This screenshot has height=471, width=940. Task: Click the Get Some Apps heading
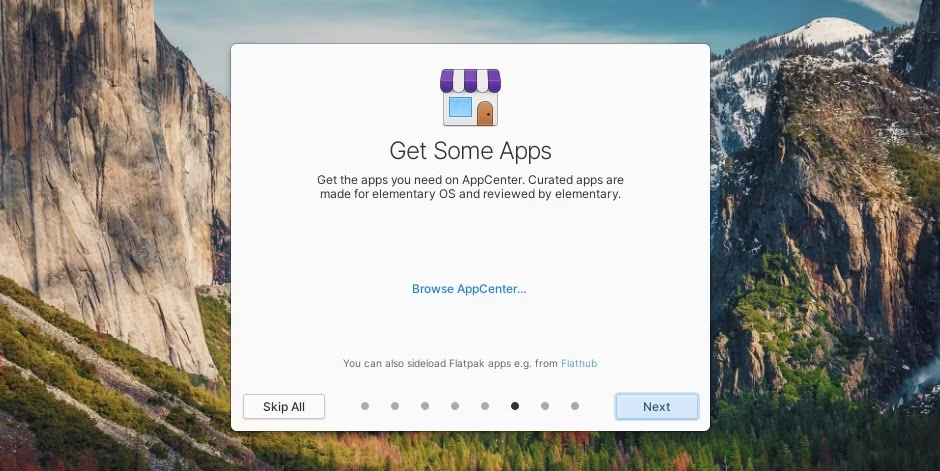[x=471, y=151]
